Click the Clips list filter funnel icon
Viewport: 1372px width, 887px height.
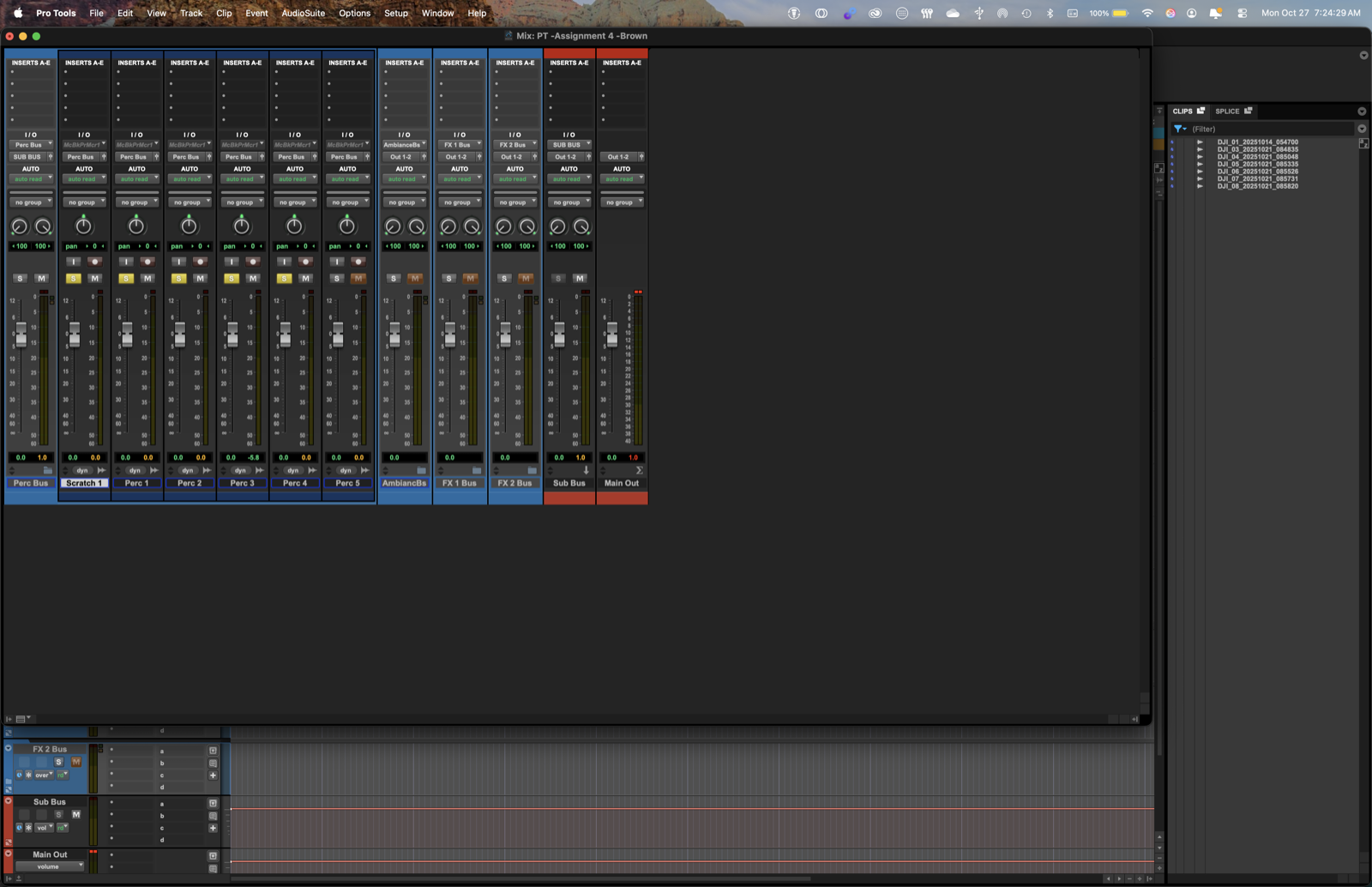pos(1180,129)
